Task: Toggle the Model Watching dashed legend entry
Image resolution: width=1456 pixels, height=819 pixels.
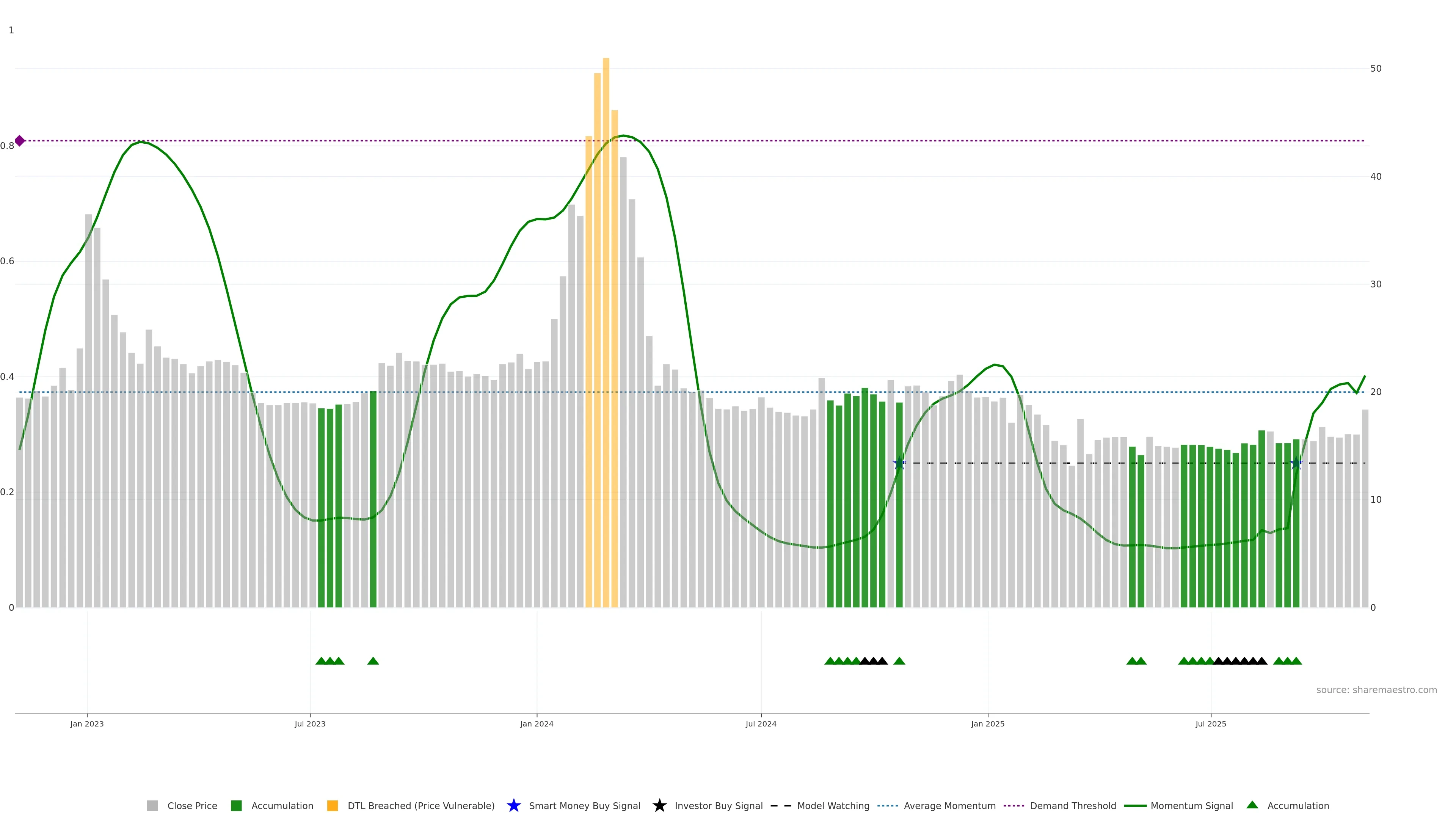Action: click(781, 805)
